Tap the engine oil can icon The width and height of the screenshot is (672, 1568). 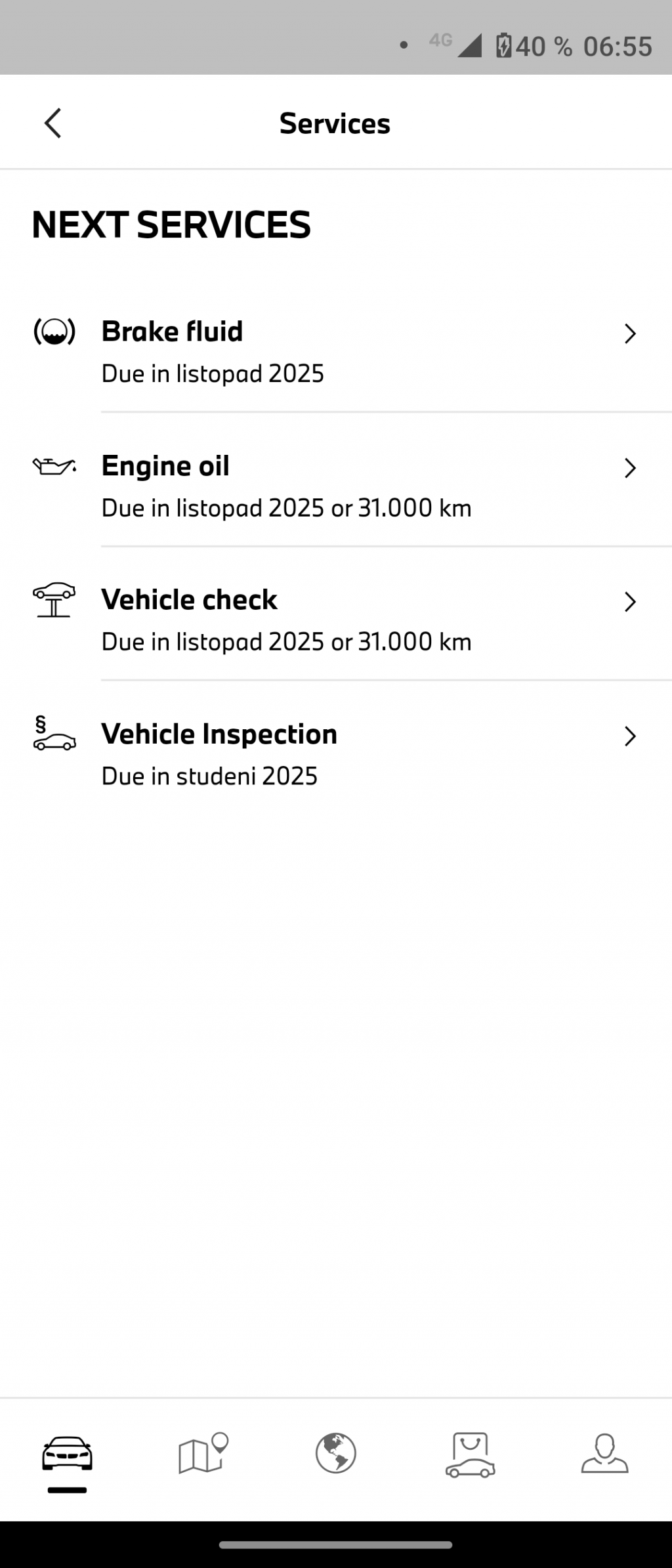click(54, 467)
